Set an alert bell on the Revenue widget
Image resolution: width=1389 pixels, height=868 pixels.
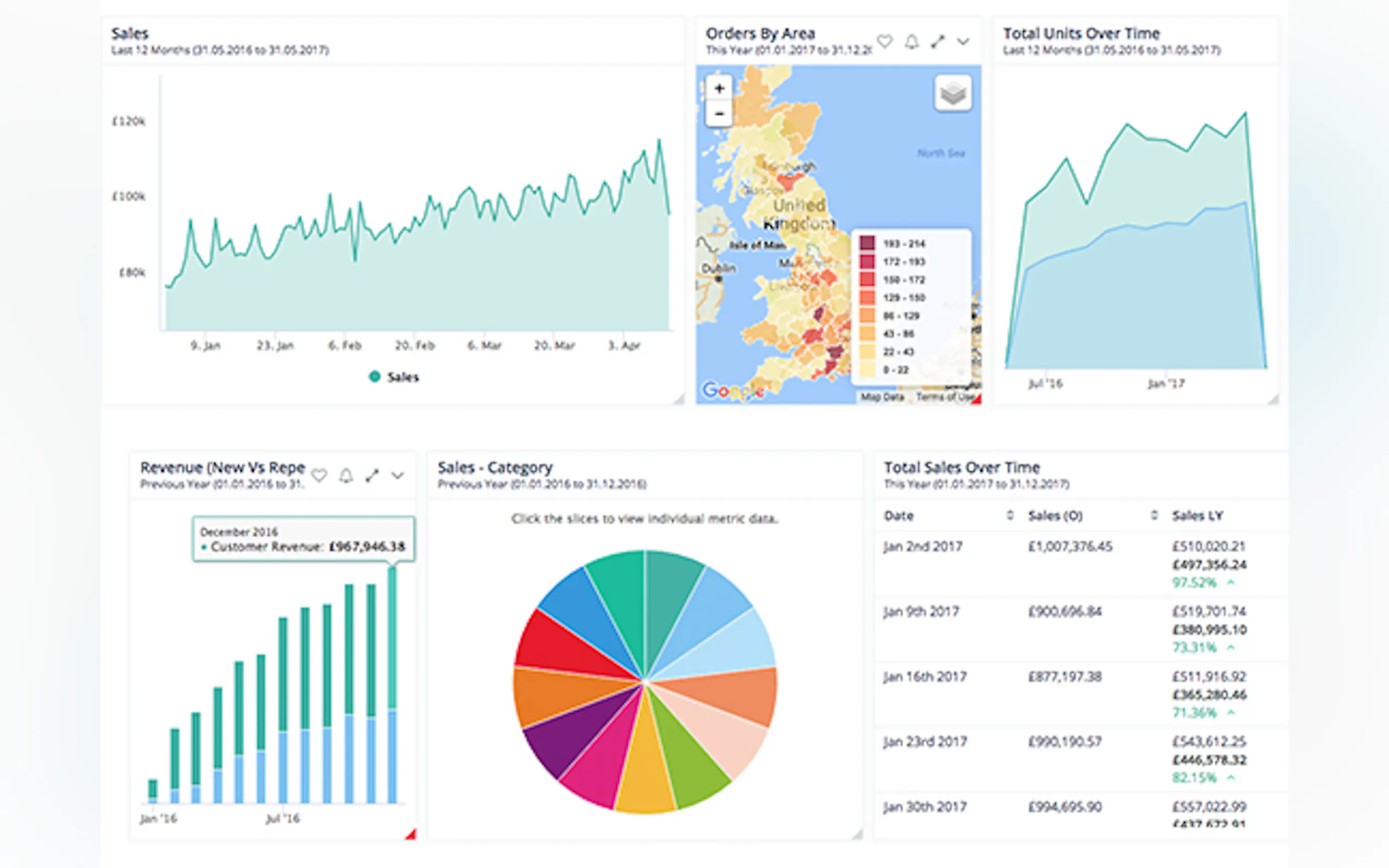point(346,476)
